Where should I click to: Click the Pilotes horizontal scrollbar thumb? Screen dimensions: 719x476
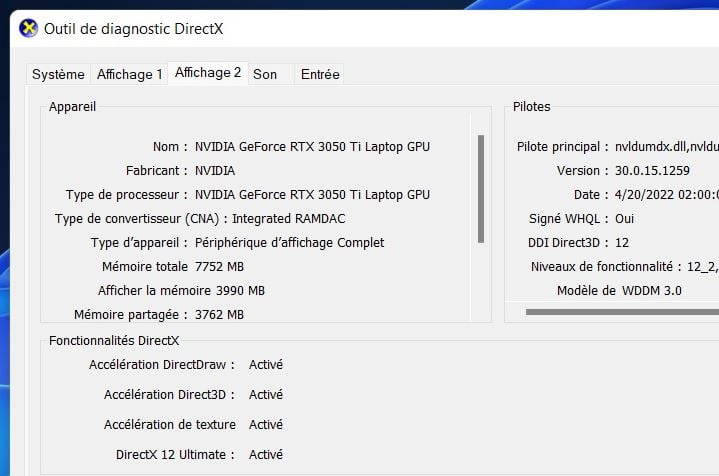point(622,312)
